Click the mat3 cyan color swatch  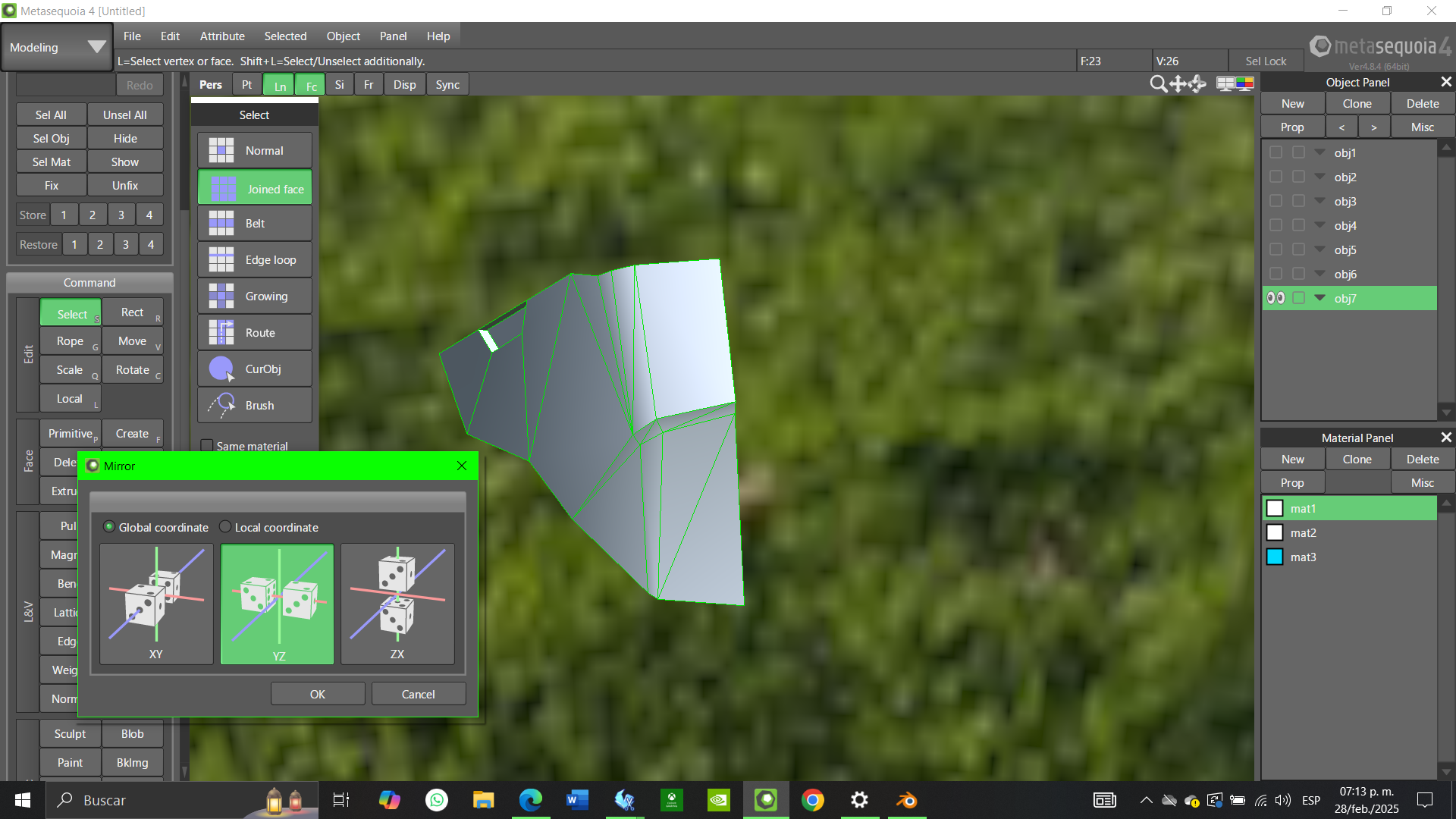click(1275, 557)
